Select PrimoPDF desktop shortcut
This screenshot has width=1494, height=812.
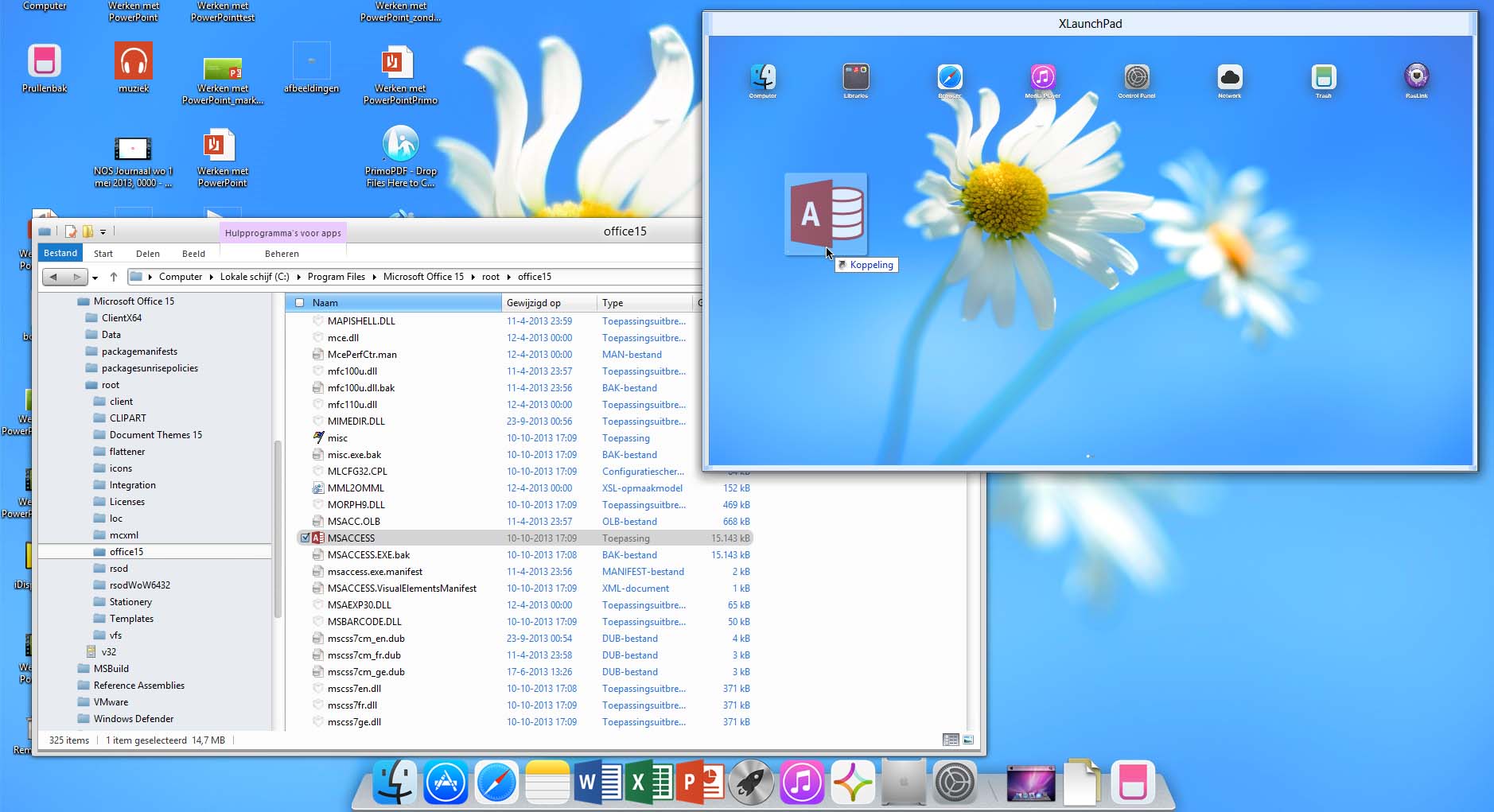[x=400, y=157]
